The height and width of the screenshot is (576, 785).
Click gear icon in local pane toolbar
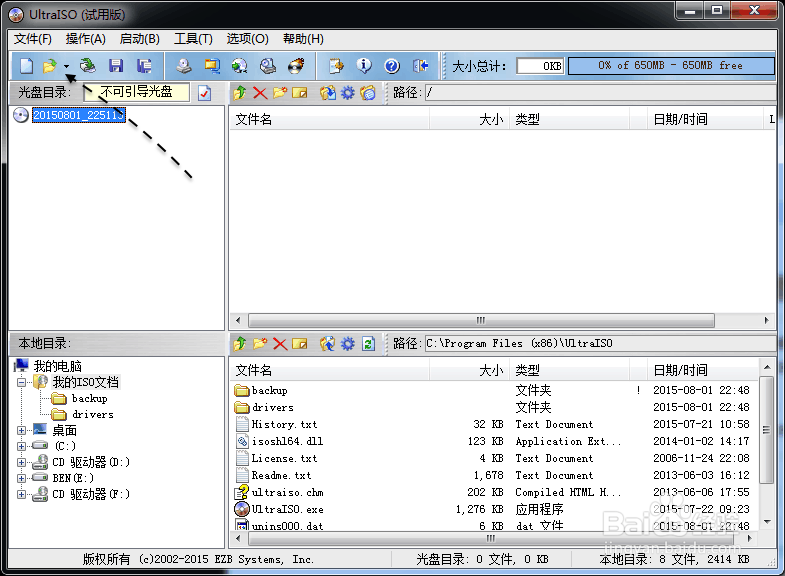[x=347, y=343]
